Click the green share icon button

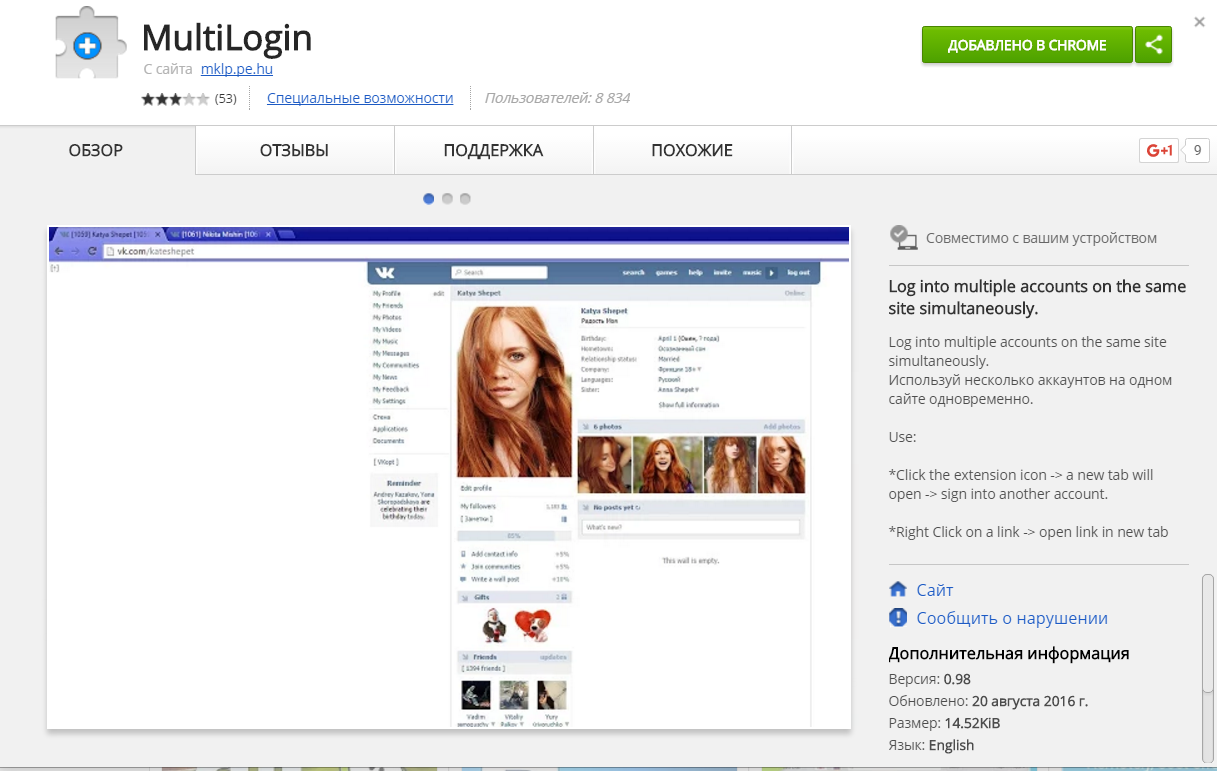[1153, 45]
